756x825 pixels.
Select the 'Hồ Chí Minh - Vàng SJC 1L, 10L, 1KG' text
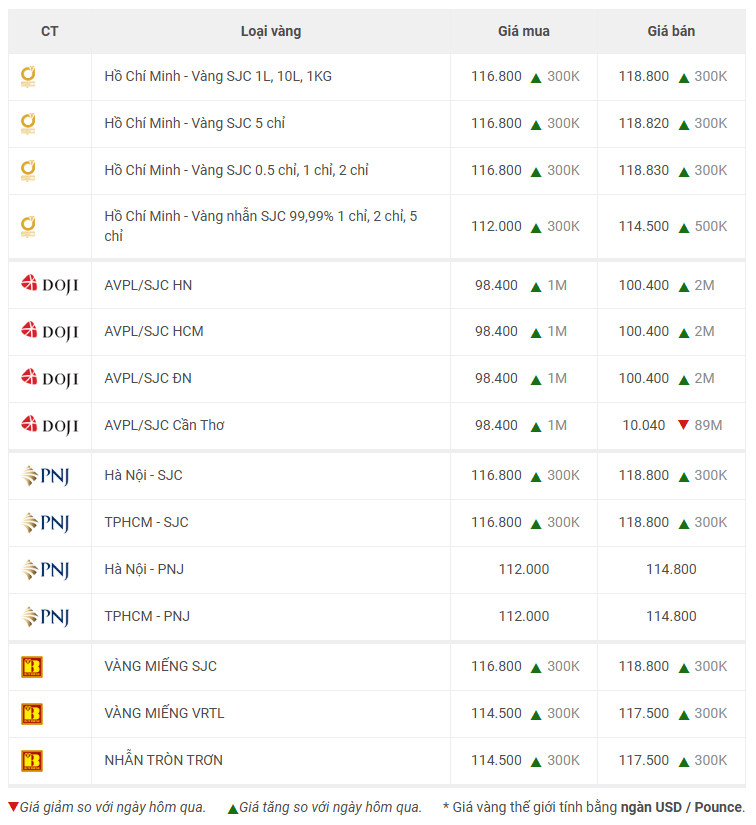pos(218,76)
